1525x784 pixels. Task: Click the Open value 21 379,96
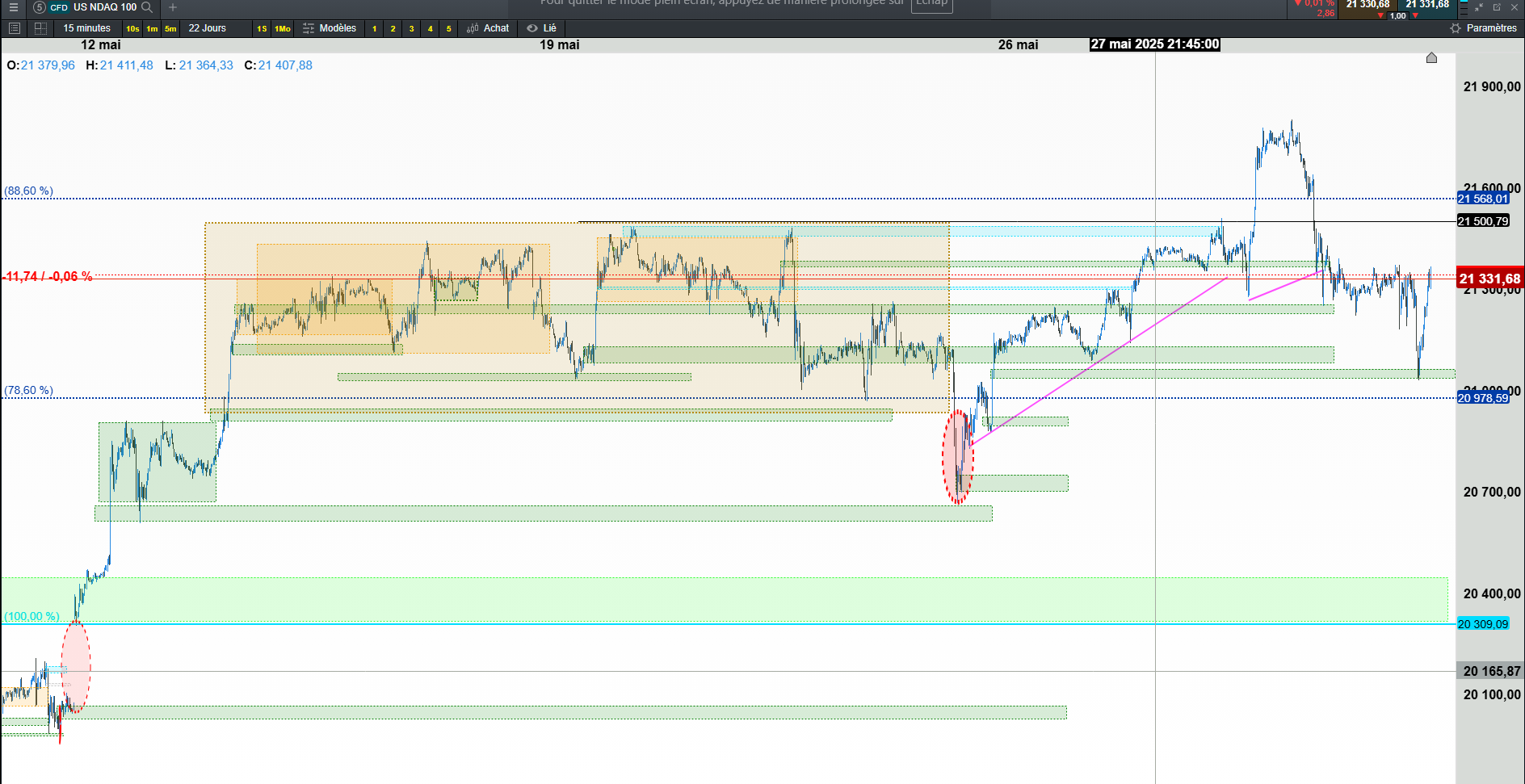48,65
